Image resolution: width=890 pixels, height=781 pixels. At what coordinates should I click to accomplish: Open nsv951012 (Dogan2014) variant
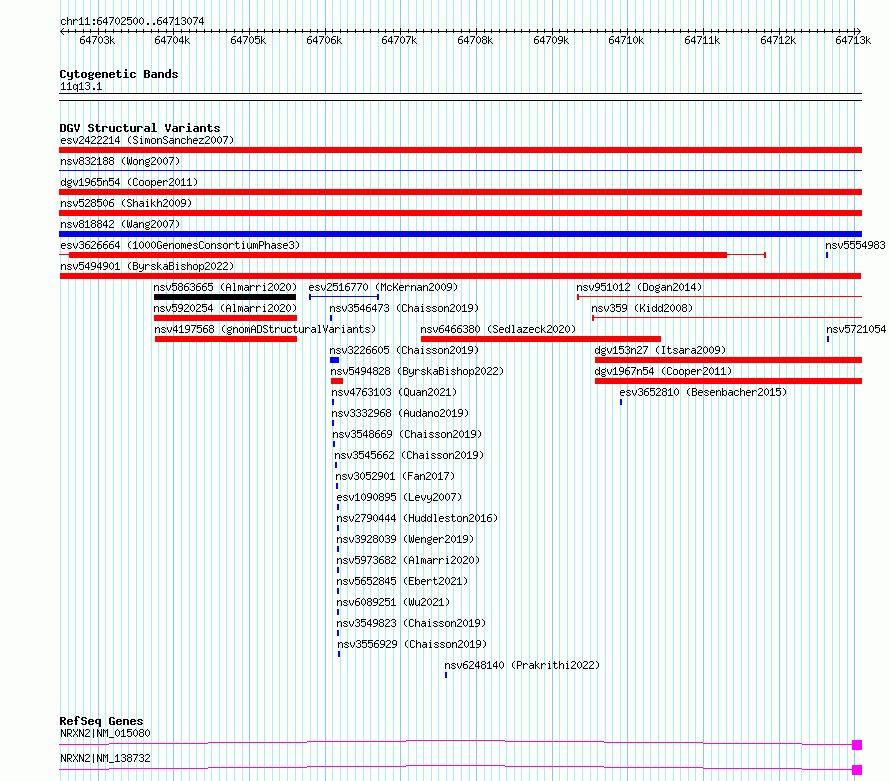tap(639, 287)
